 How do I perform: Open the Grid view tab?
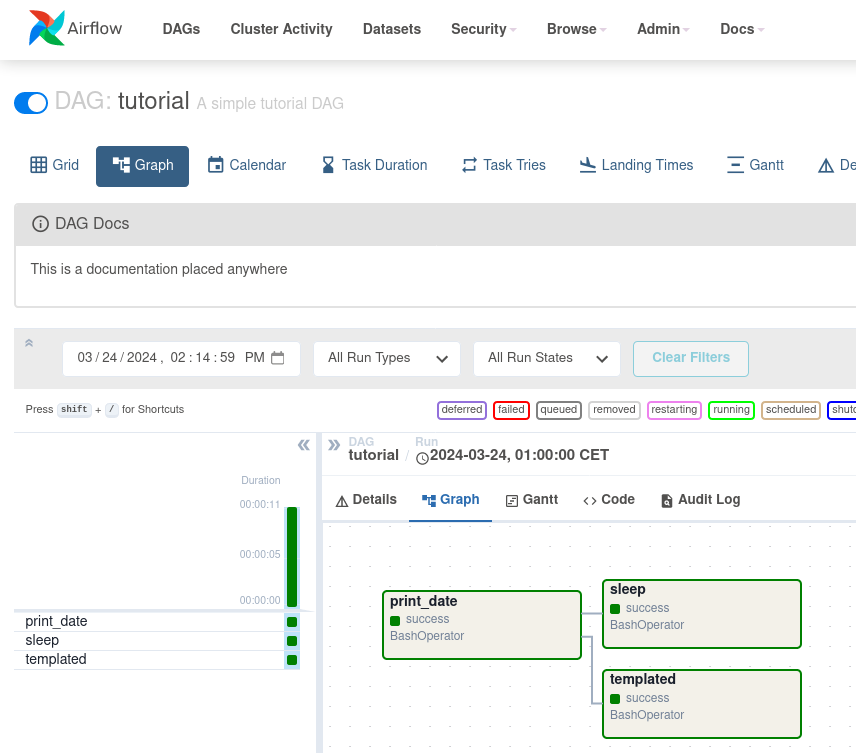coord(54,165)
